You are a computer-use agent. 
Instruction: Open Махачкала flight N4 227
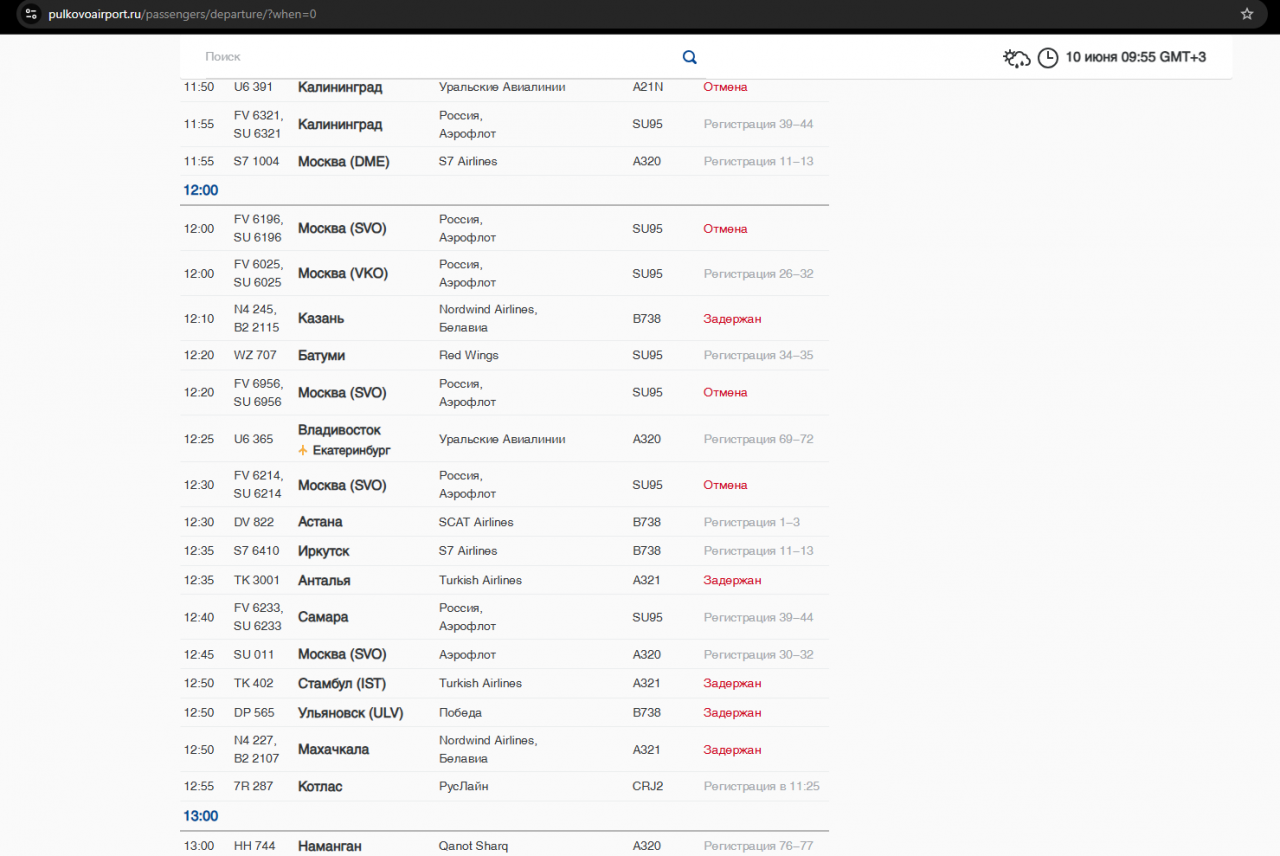(x=504, y=749)
